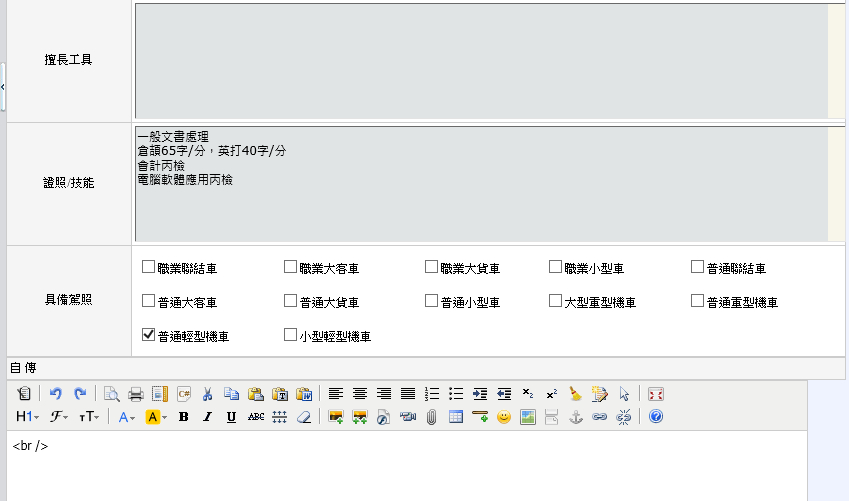Enable the 普通小型車 checkbox

432,301
